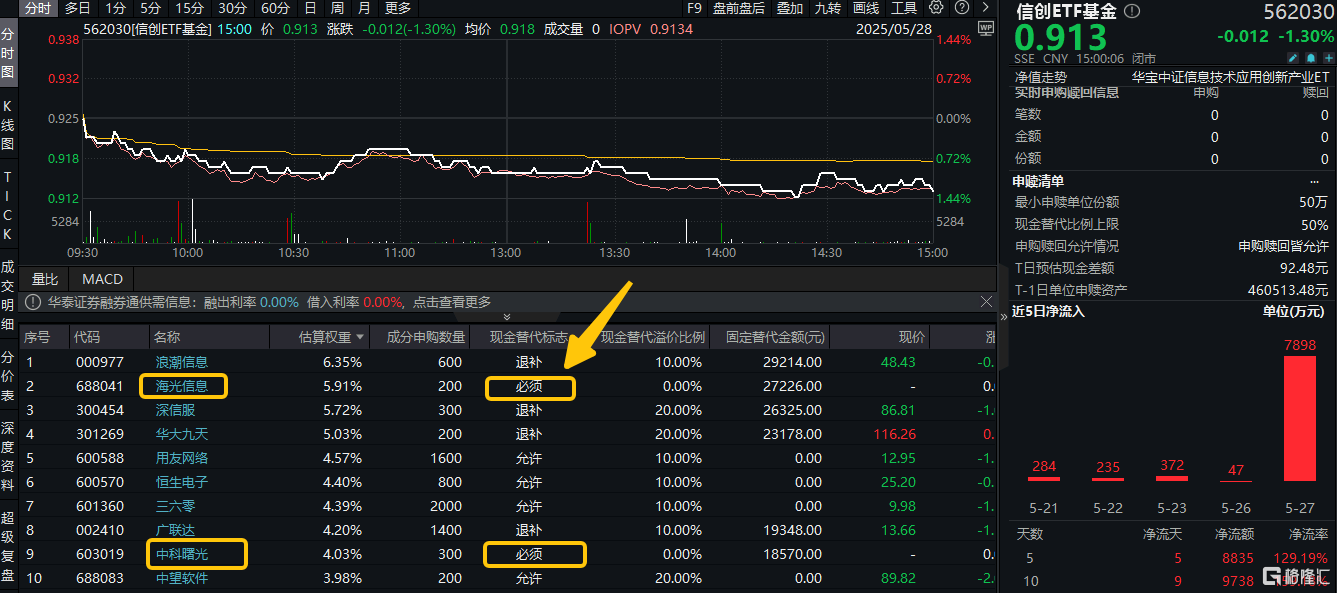Click the WP badge icon on the chart
Screen dimensions: 1337x593
pos(986,29)
